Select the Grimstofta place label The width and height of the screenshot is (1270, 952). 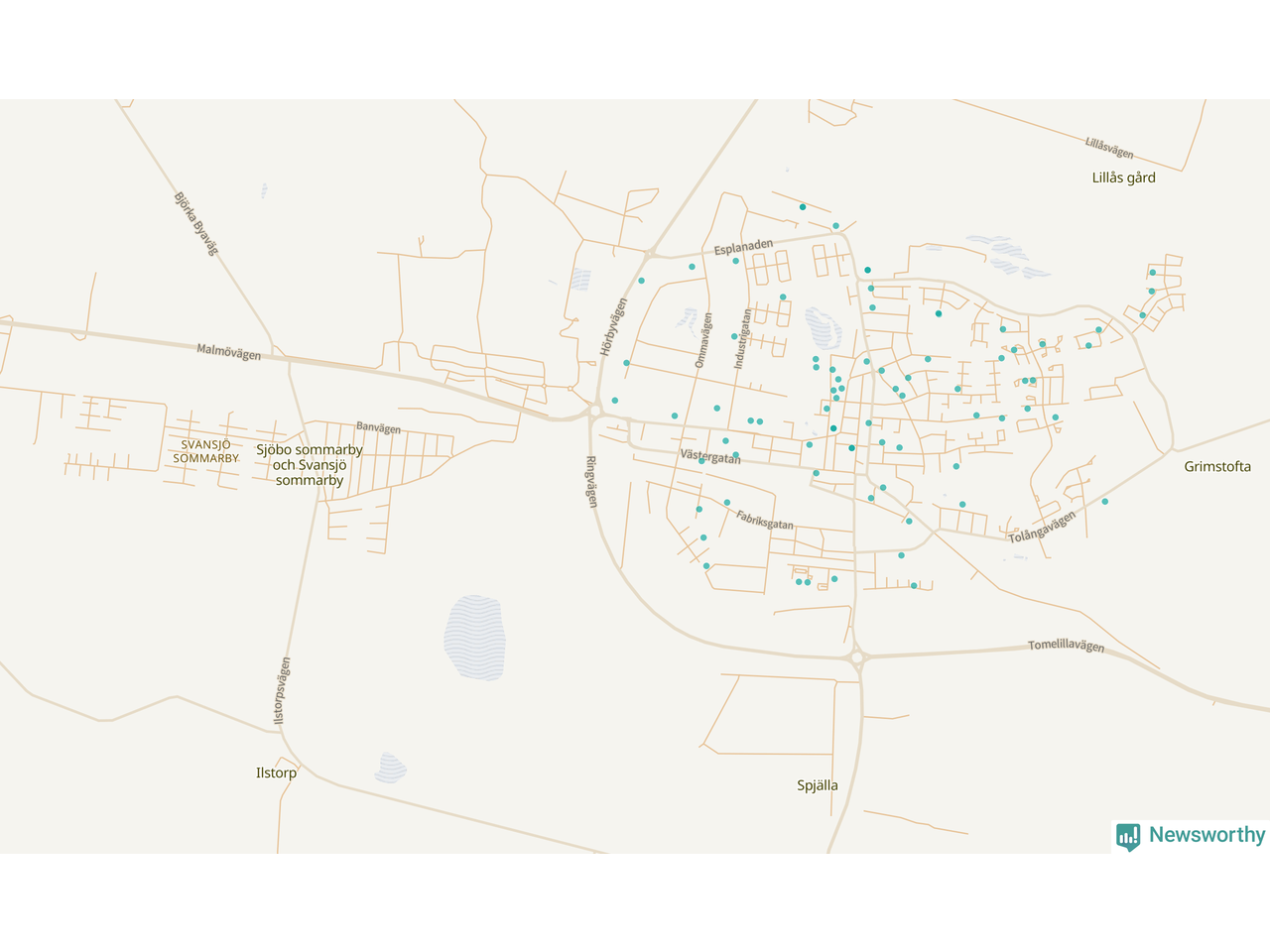point(1216,466)
